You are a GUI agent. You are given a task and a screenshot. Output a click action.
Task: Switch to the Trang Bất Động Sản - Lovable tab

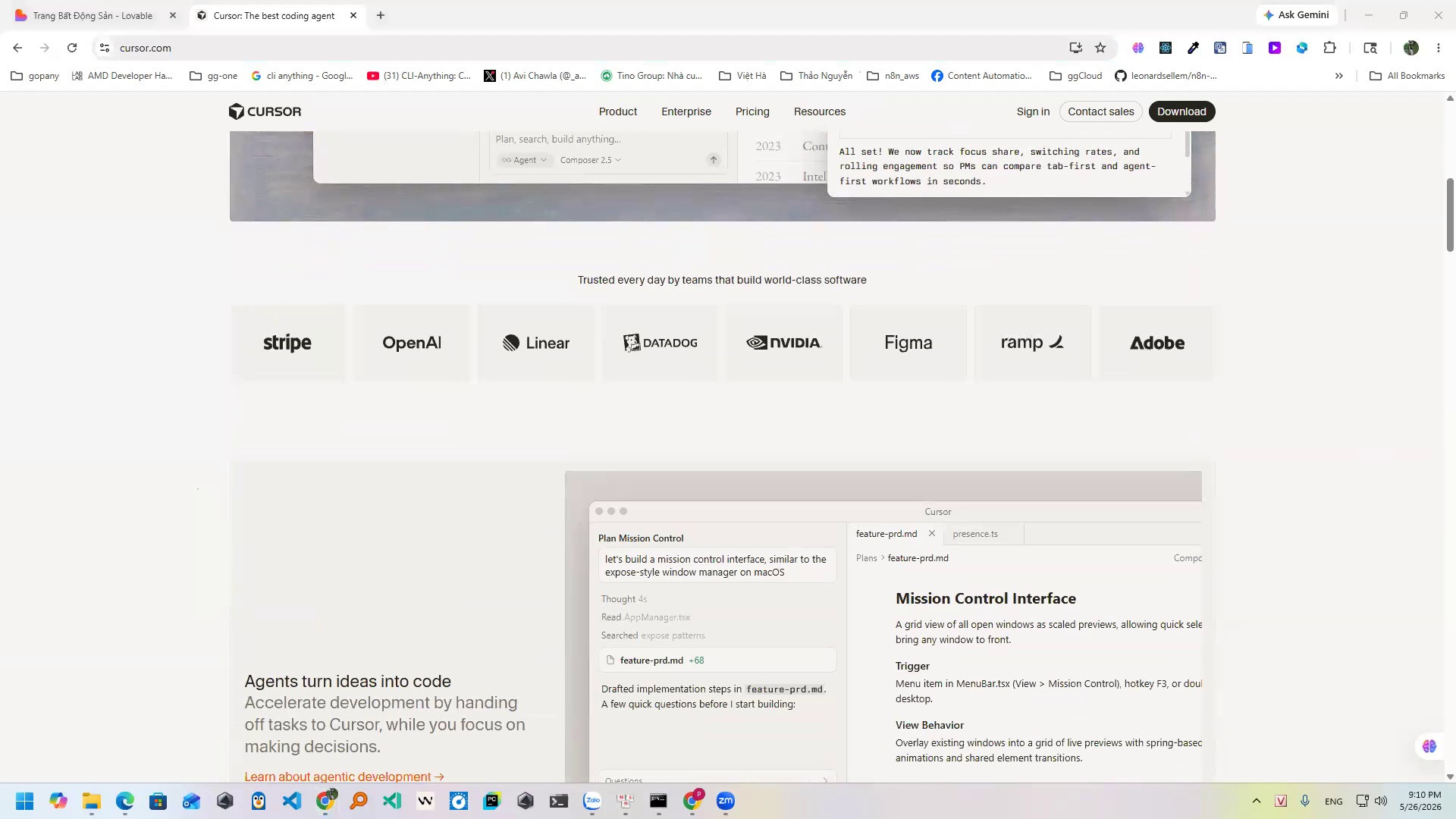(x=94, y=15)
